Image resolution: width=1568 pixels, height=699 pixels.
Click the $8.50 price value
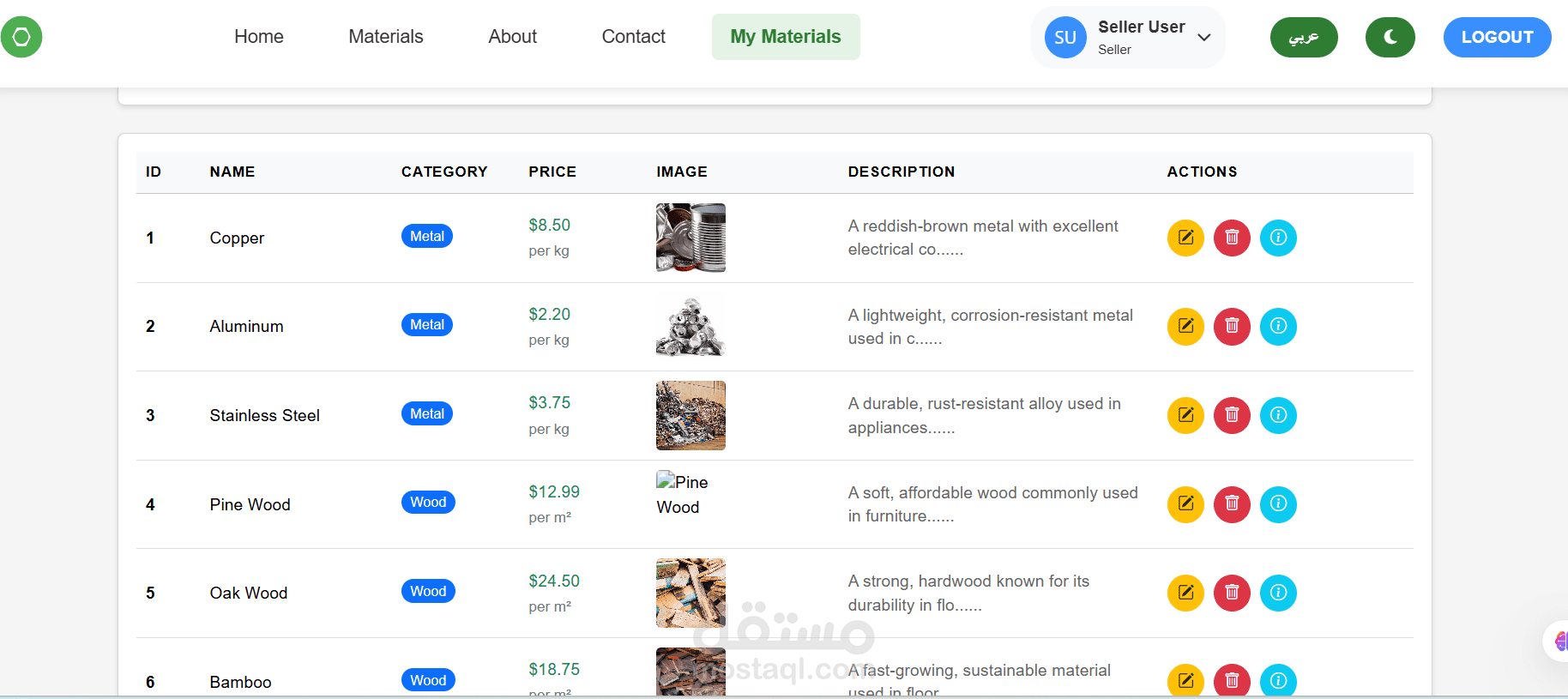[x=549, y=225]
